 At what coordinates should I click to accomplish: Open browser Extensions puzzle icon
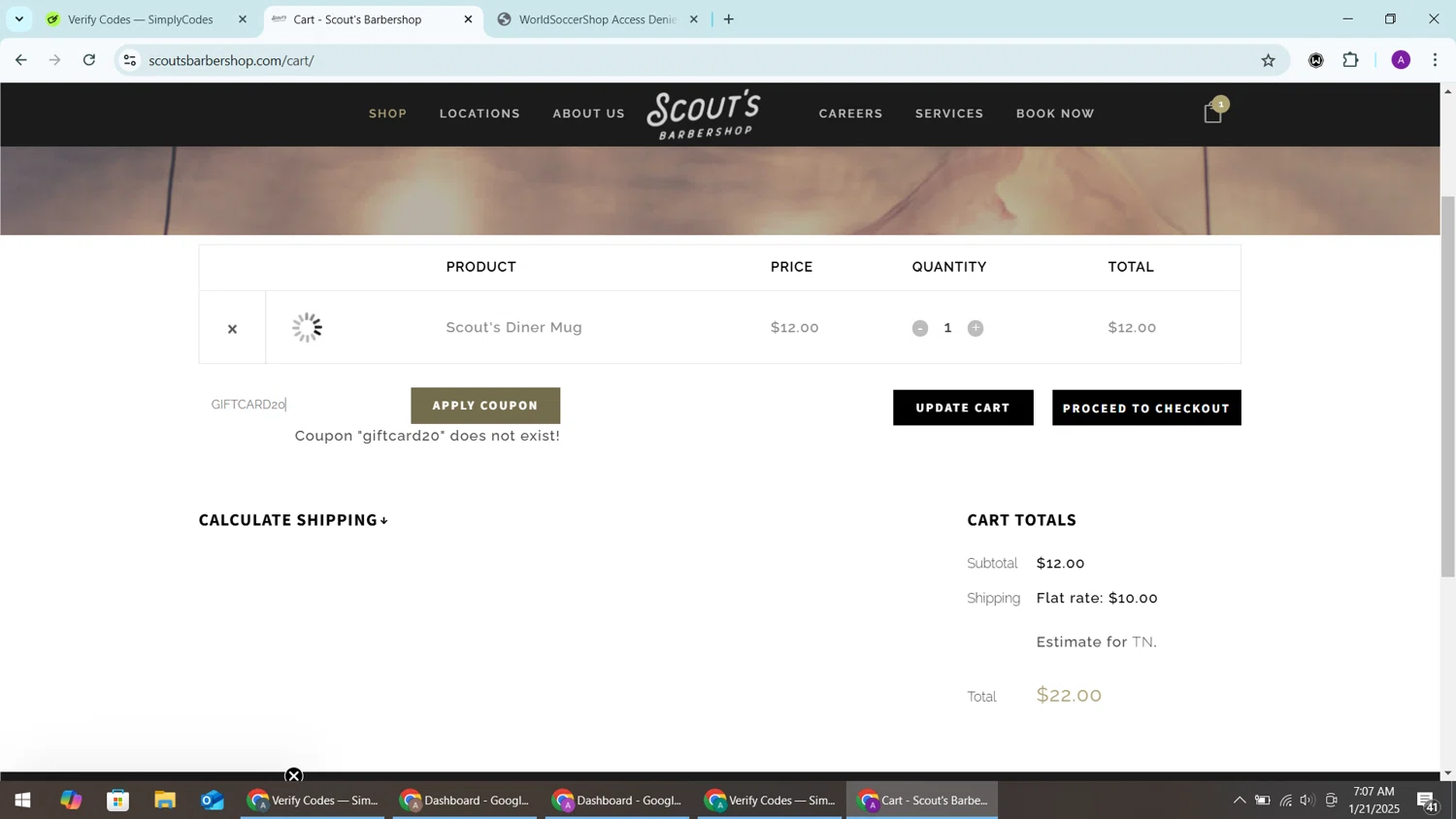(1351, 60)
